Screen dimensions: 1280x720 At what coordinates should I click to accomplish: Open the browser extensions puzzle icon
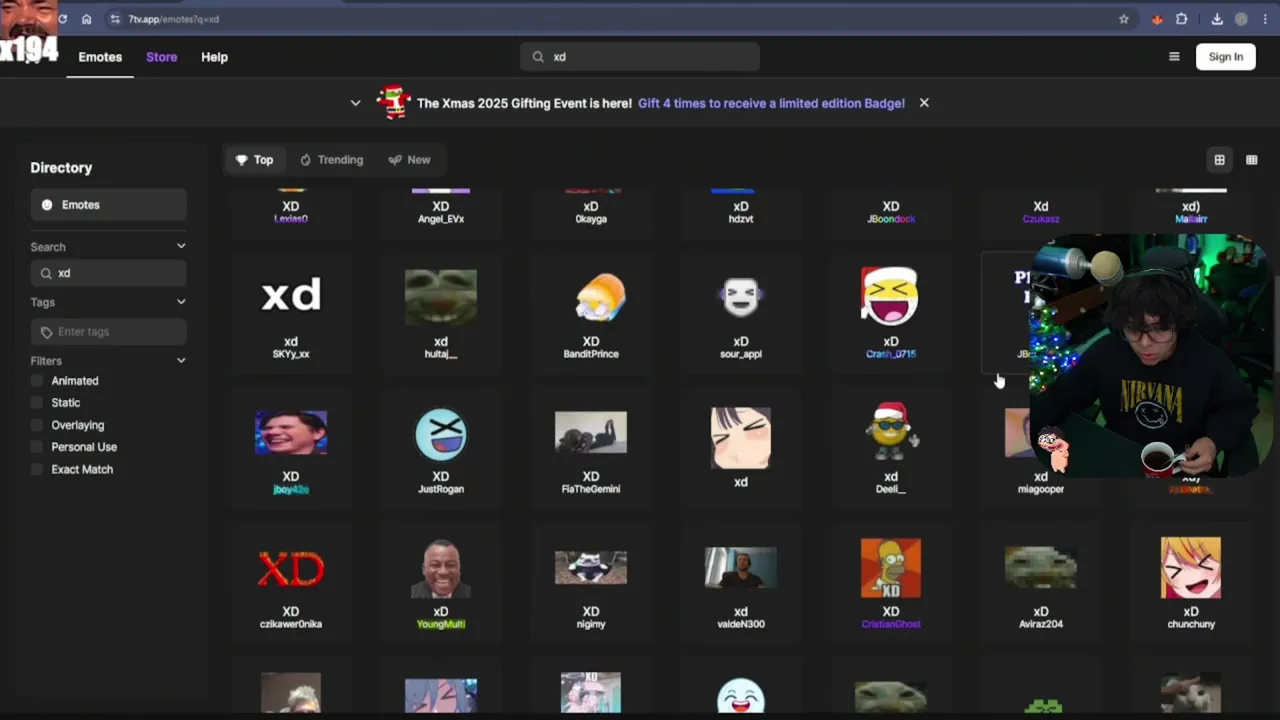(1182, 19)
